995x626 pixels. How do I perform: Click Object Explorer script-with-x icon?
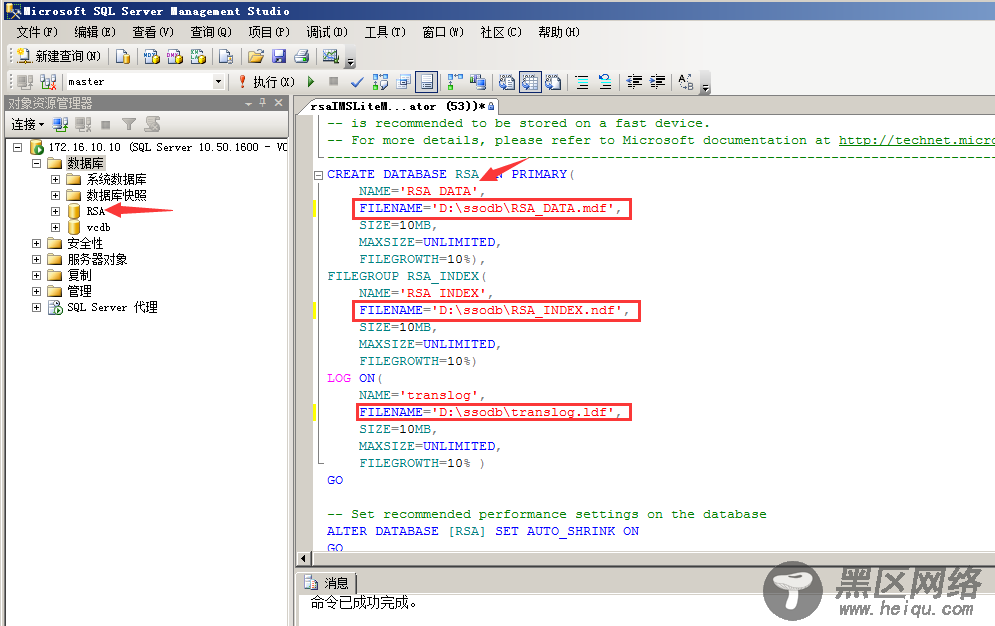pyautogui.click(x=152, y=124)
